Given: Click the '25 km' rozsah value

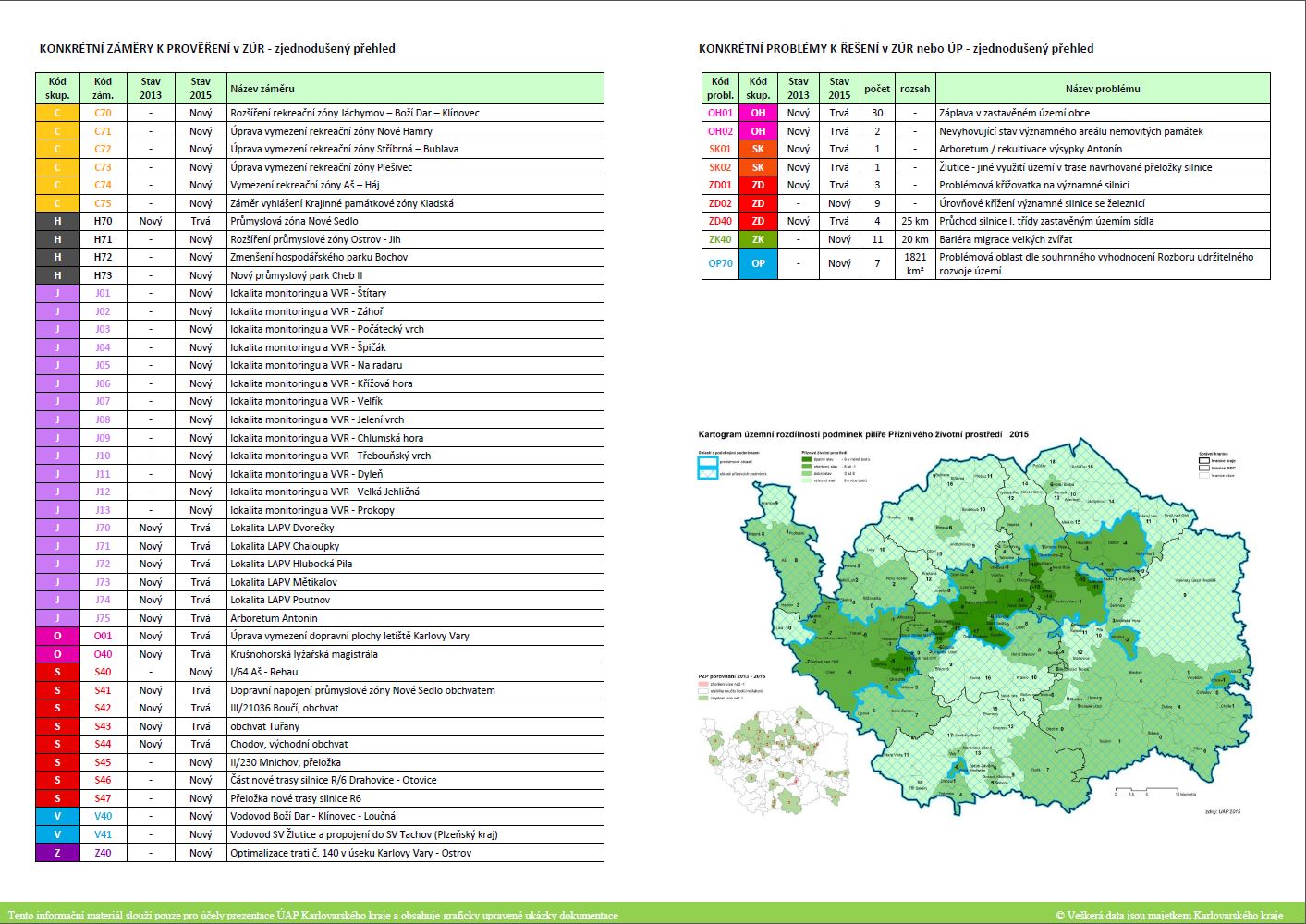Looking at the screenshot, I should 915,221.
